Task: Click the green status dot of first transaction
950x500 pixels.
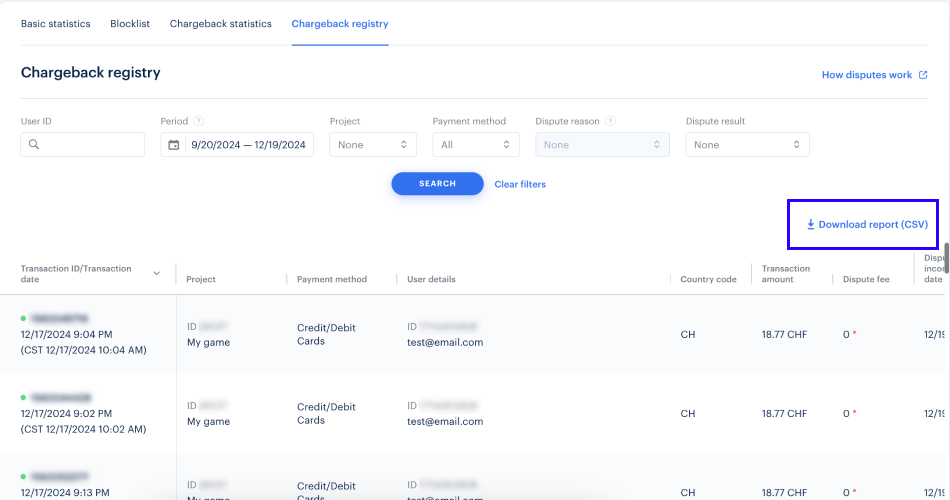Action: [23, 318]
